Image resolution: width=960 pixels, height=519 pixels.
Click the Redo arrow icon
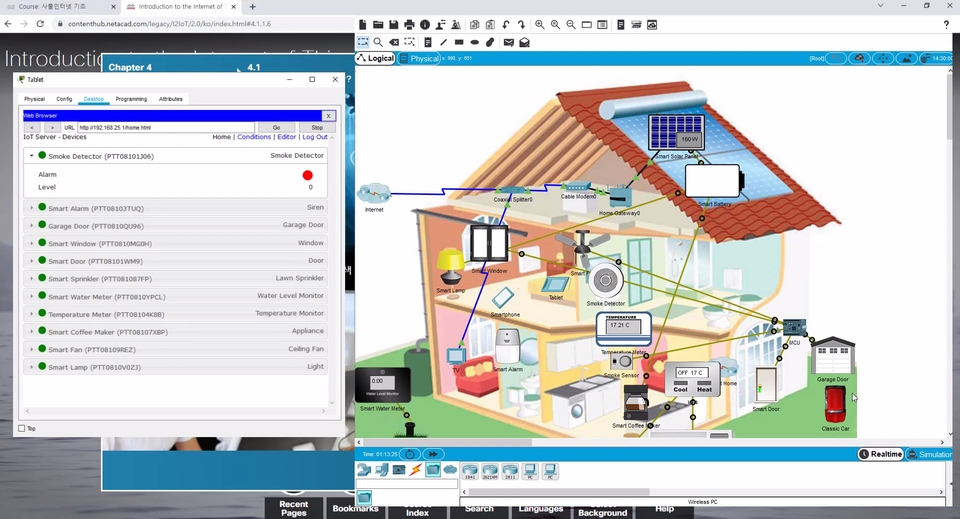tap(521, 24)
